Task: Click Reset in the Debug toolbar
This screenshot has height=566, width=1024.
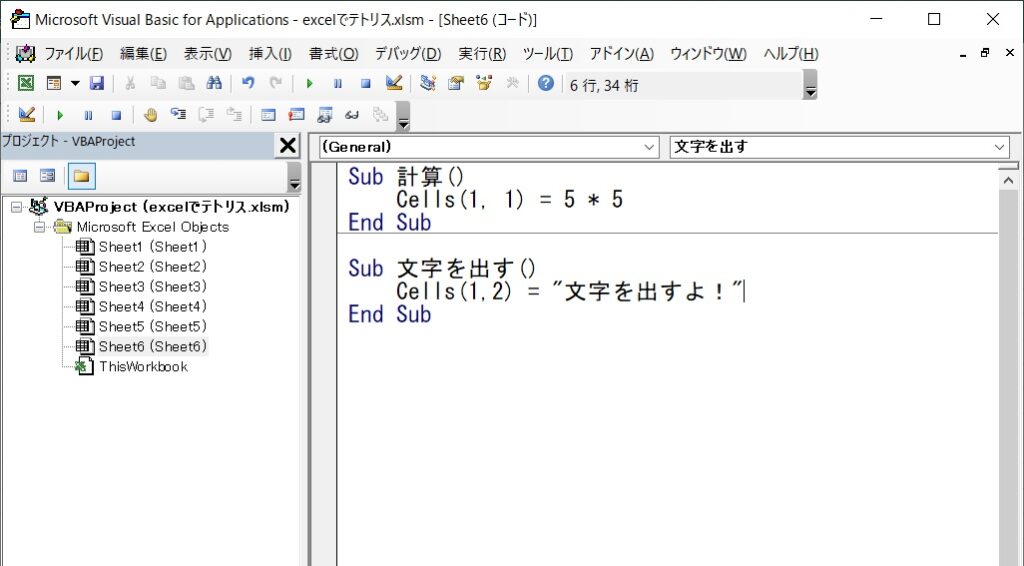Action: click(116, 115)
